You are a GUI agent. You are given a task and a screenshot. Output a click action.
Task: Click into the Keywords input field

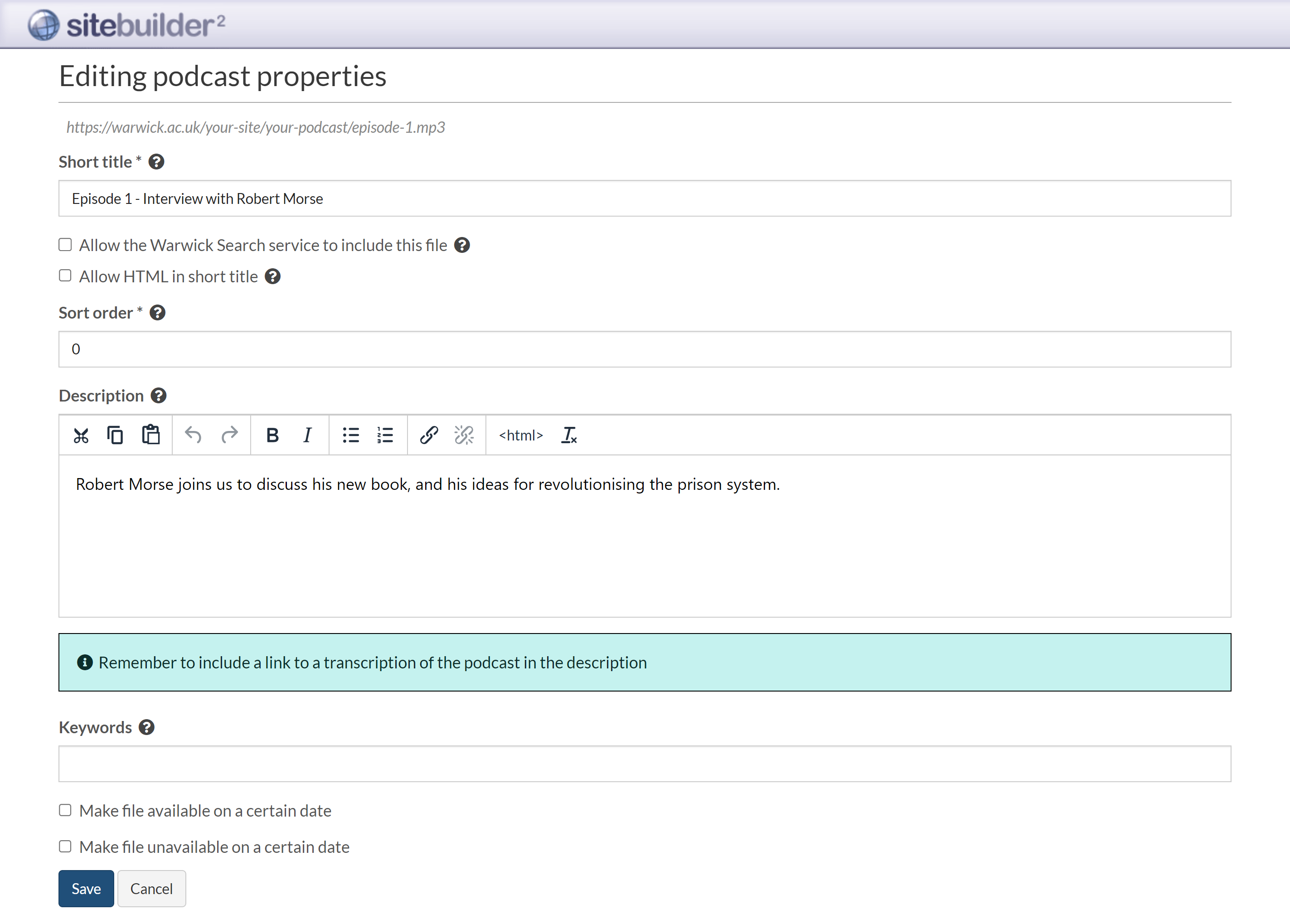pos(645,764)
